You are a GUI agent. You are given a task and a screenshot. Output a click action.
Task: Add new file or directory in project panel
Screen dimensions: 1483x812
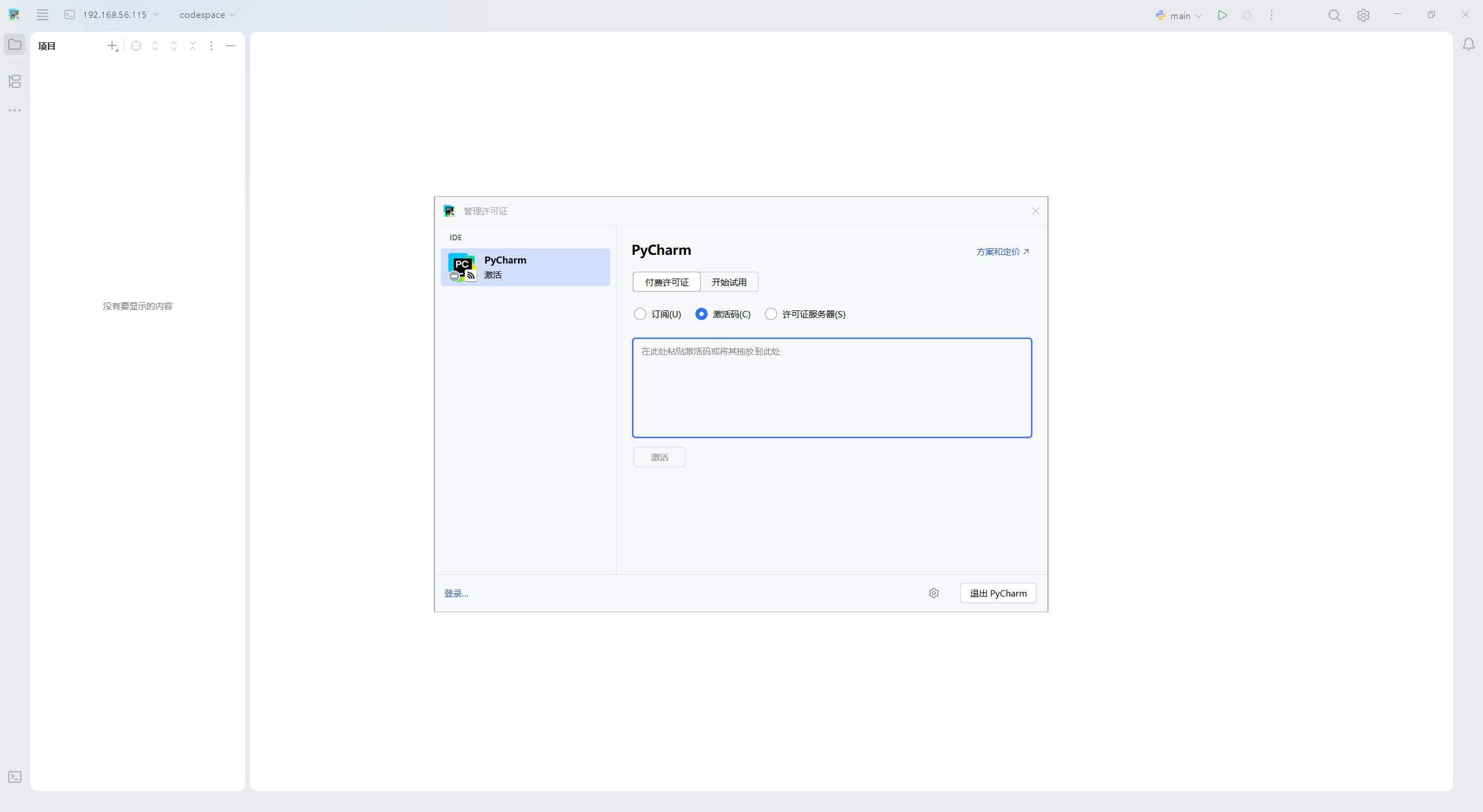tap(112, 46)
